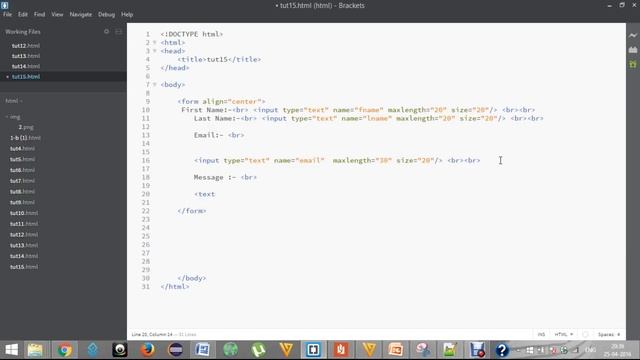Open the Find menu

pos(40,14)
